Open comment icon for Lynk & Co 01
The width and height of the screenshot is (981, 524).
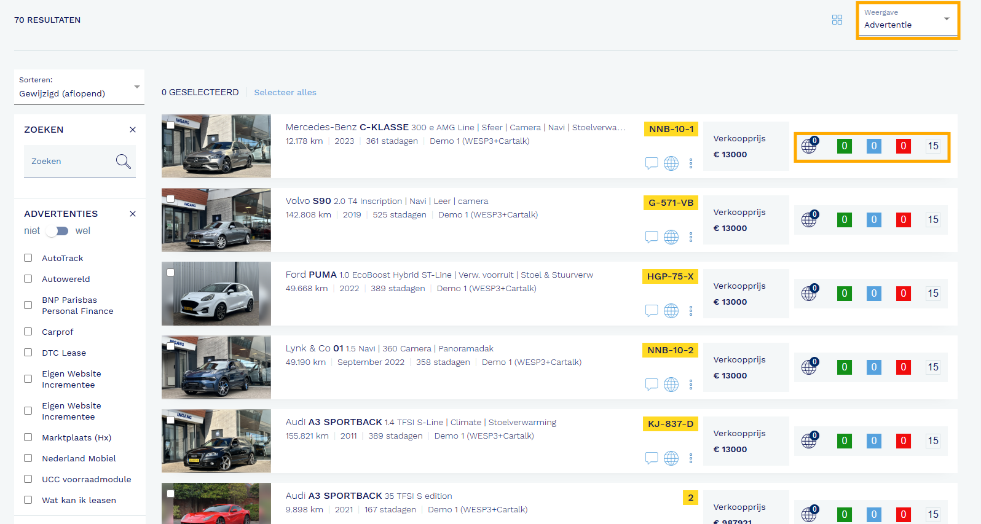[651, 385]
